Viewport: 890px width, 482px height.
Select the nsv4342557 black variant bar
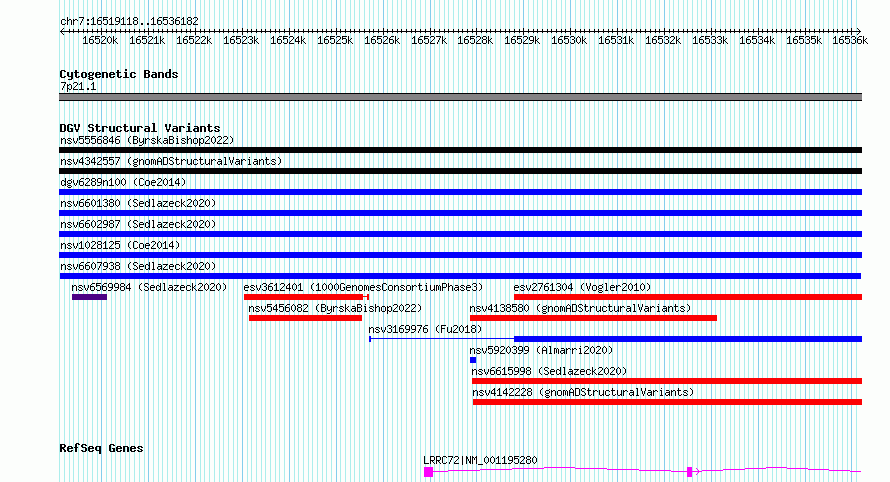click(x=460, y=171)
